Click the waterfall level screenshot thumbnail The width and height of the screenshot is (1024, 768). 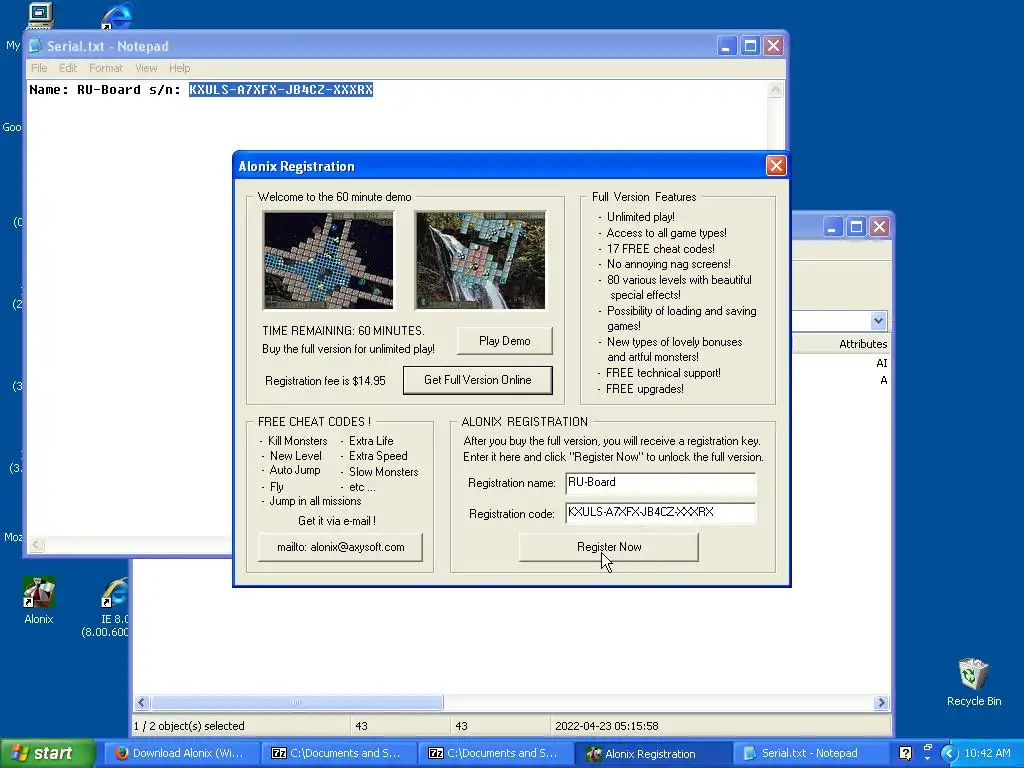click(480, 260)
